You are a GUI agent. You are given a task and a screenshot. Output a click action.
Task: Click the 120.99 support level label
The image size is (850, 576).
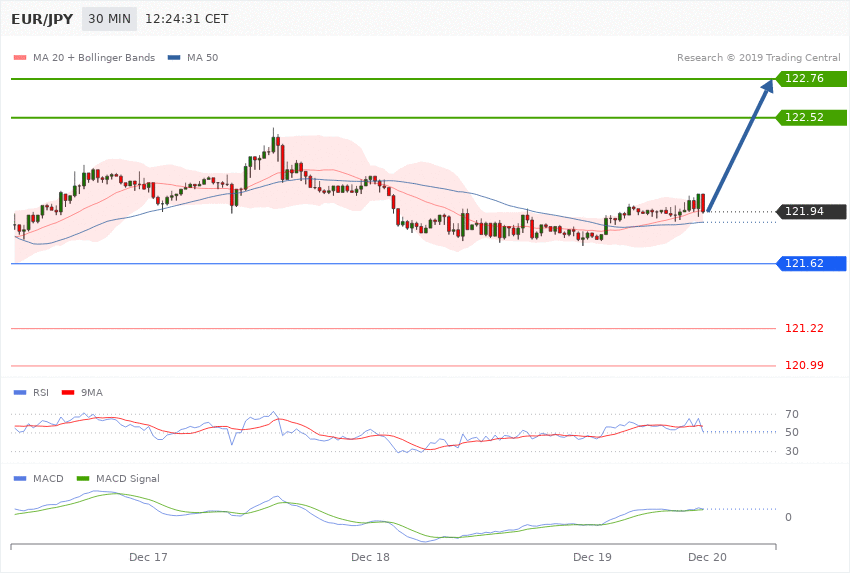point(804,365)
